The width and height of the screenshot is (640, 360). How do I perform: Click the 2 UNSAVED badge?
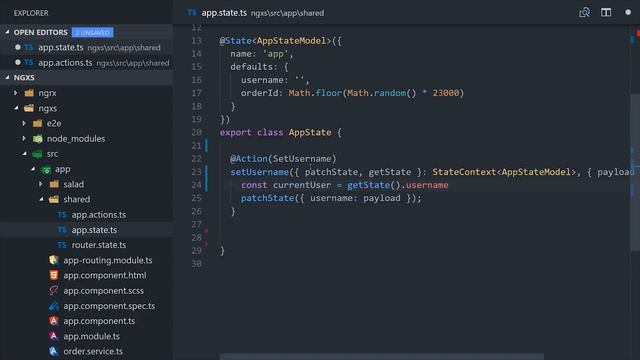(93, 32)
